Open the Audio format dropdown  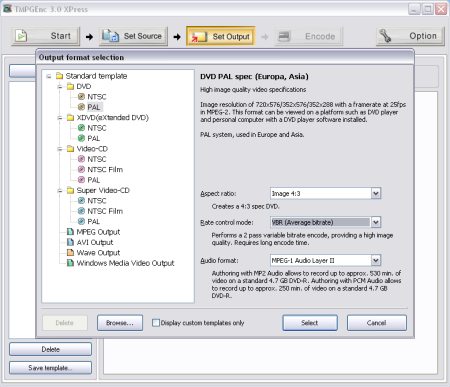coord(376,260)
